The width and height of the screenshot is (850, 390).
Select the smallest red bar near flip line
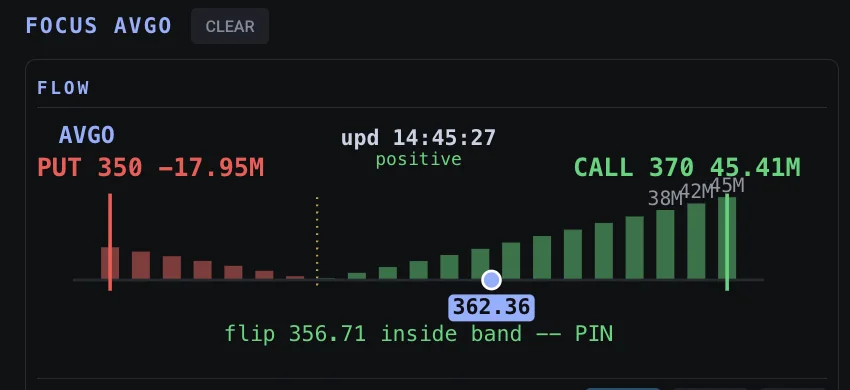(295, 278)
